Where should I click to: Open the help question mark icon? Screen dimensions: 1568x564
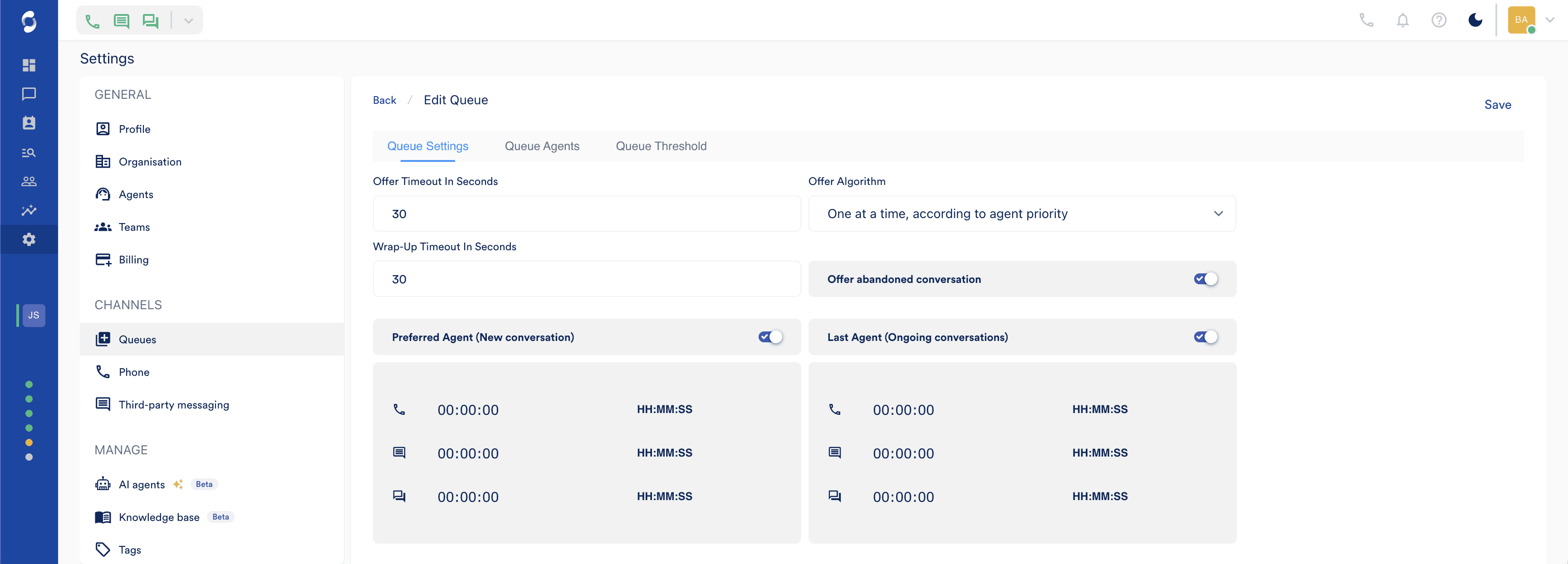click(1439, 20)
